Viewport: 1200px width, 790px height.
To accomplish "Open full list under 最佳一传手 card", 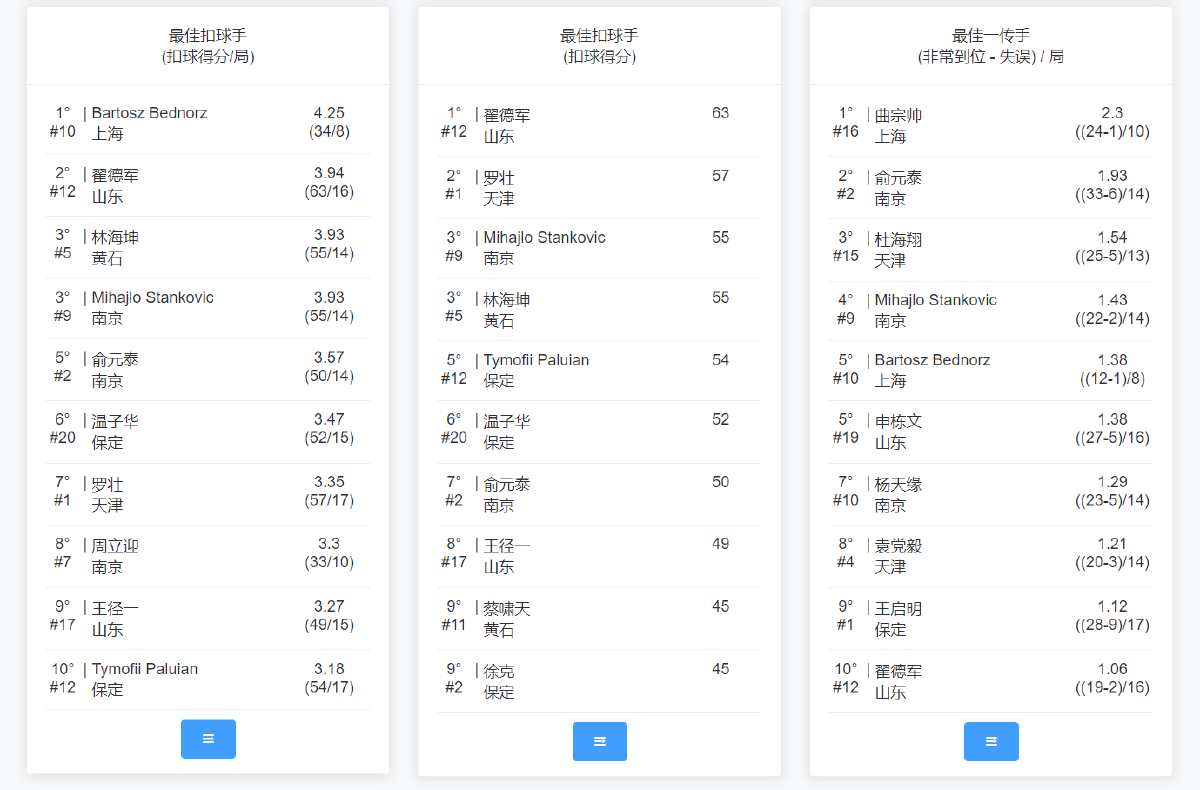I will 991,741.
